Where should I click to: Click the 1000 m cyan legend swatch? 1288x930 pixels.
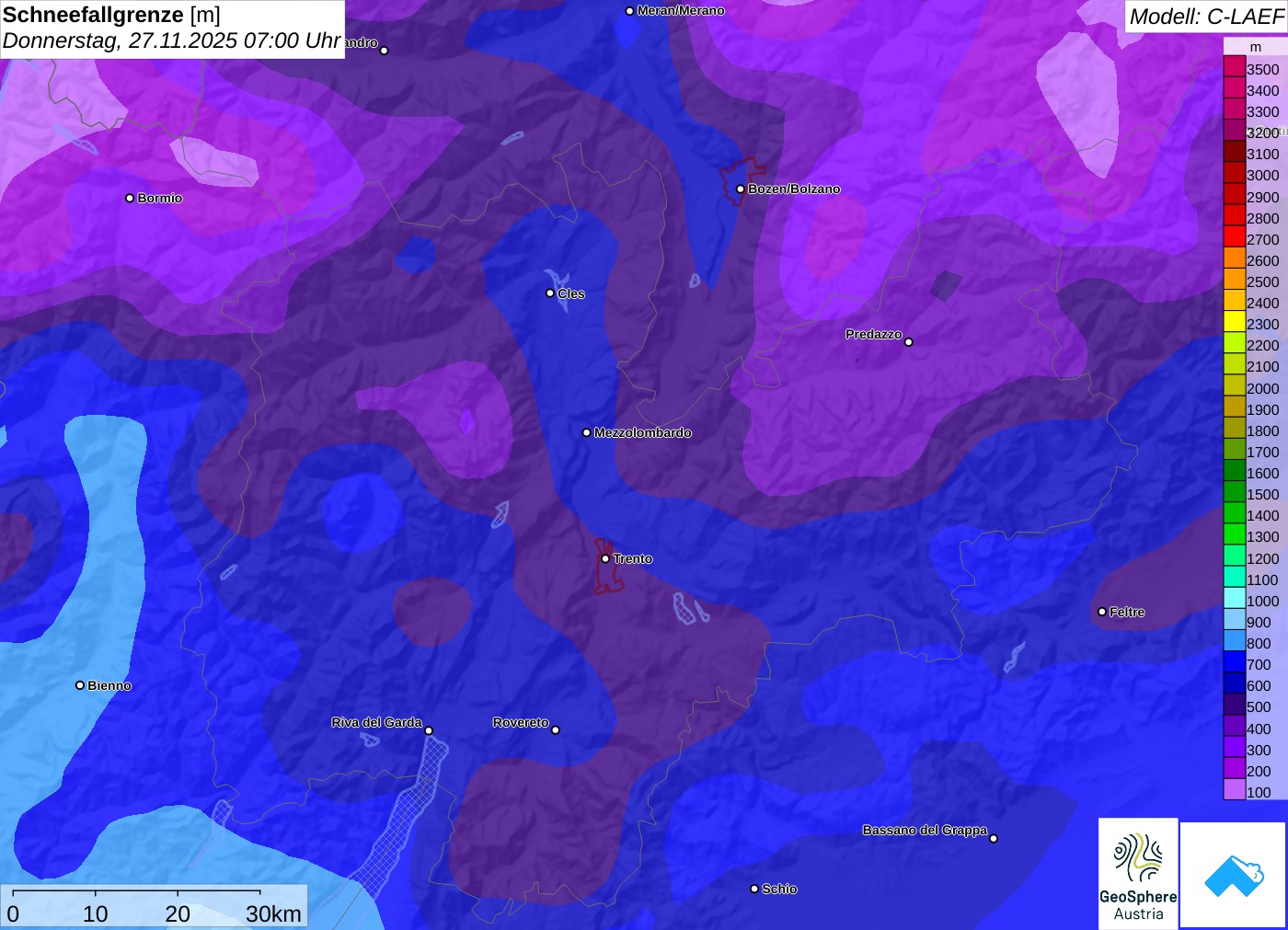(x=1234, y=598)
